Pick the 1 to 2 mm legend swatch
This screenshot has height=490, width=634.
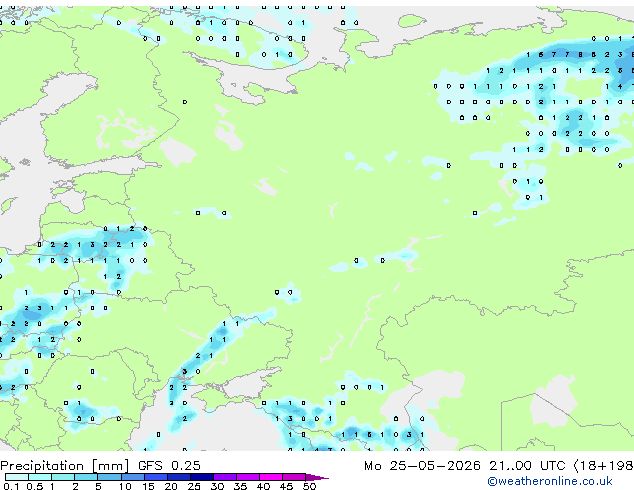63,477
